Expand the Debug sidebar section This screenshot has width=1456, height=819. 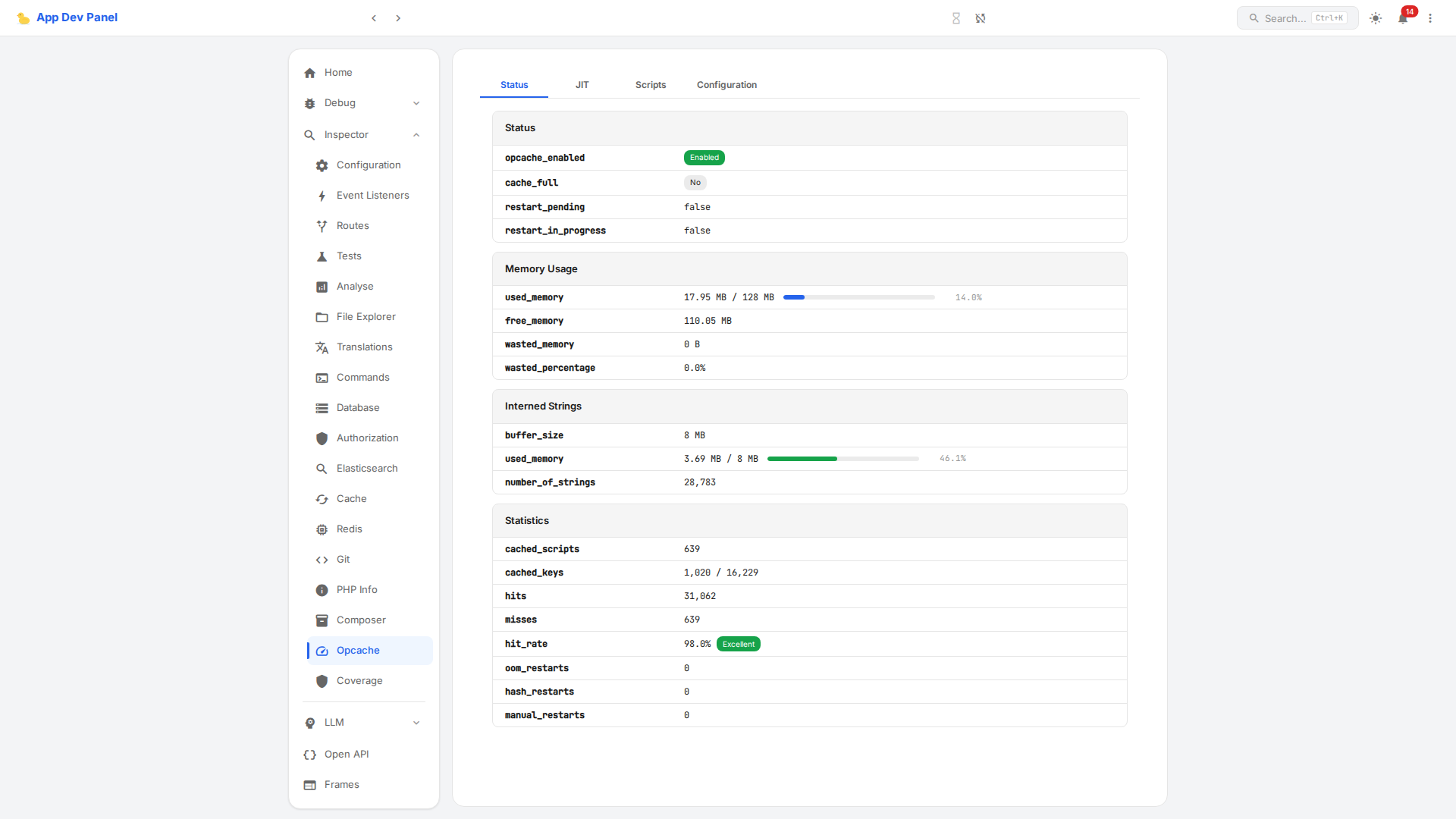click(416, 103)
